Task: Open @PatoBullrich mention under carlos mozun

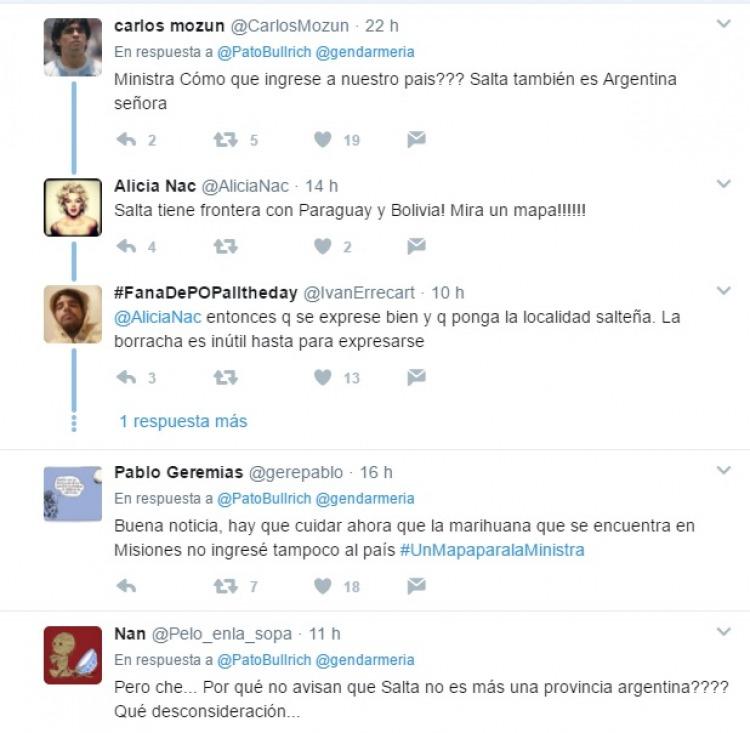Action: coord(264,52)
